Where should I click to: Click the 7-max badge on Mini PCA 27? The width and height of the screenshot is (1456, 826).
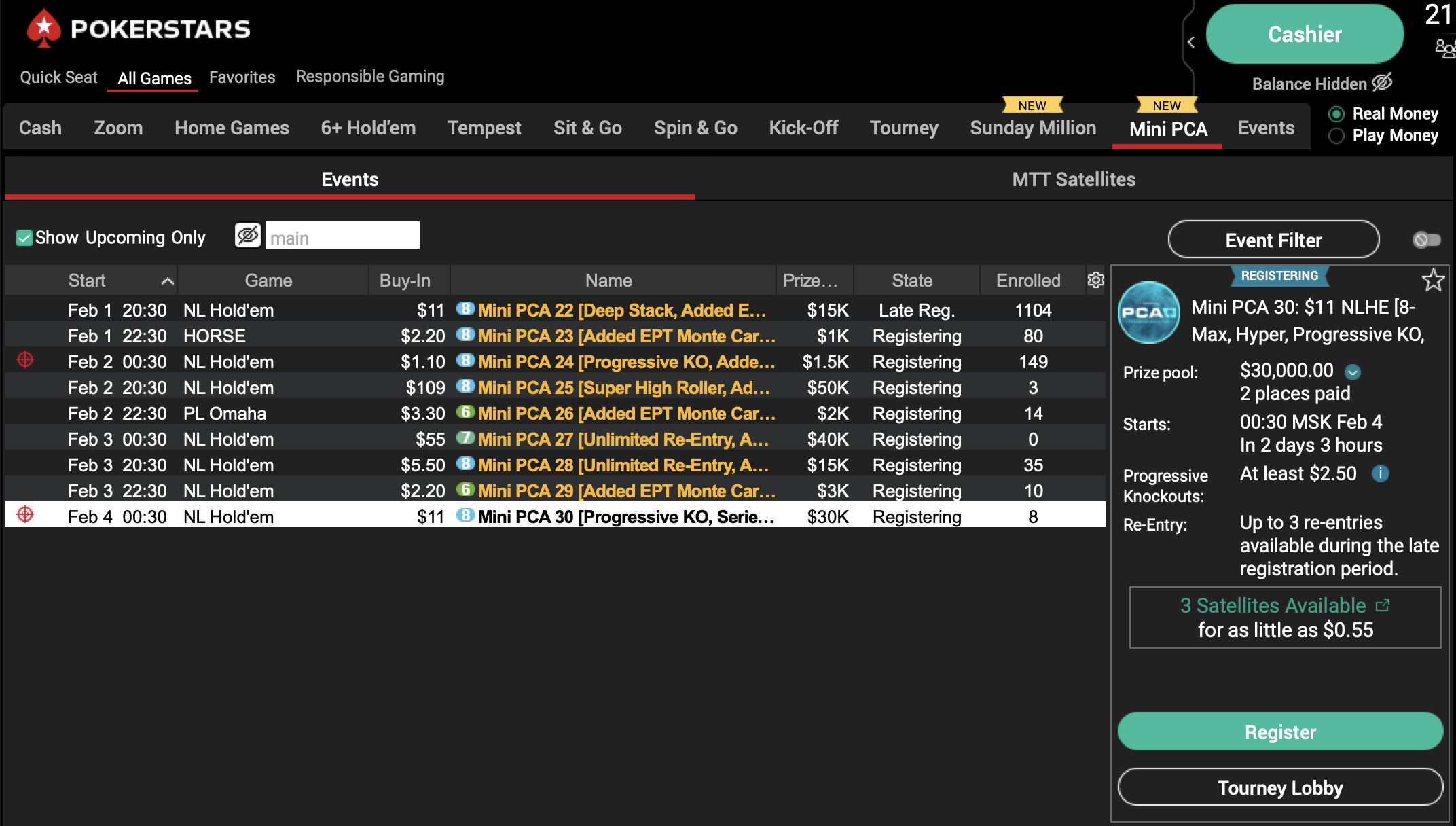tap(465, 438)
